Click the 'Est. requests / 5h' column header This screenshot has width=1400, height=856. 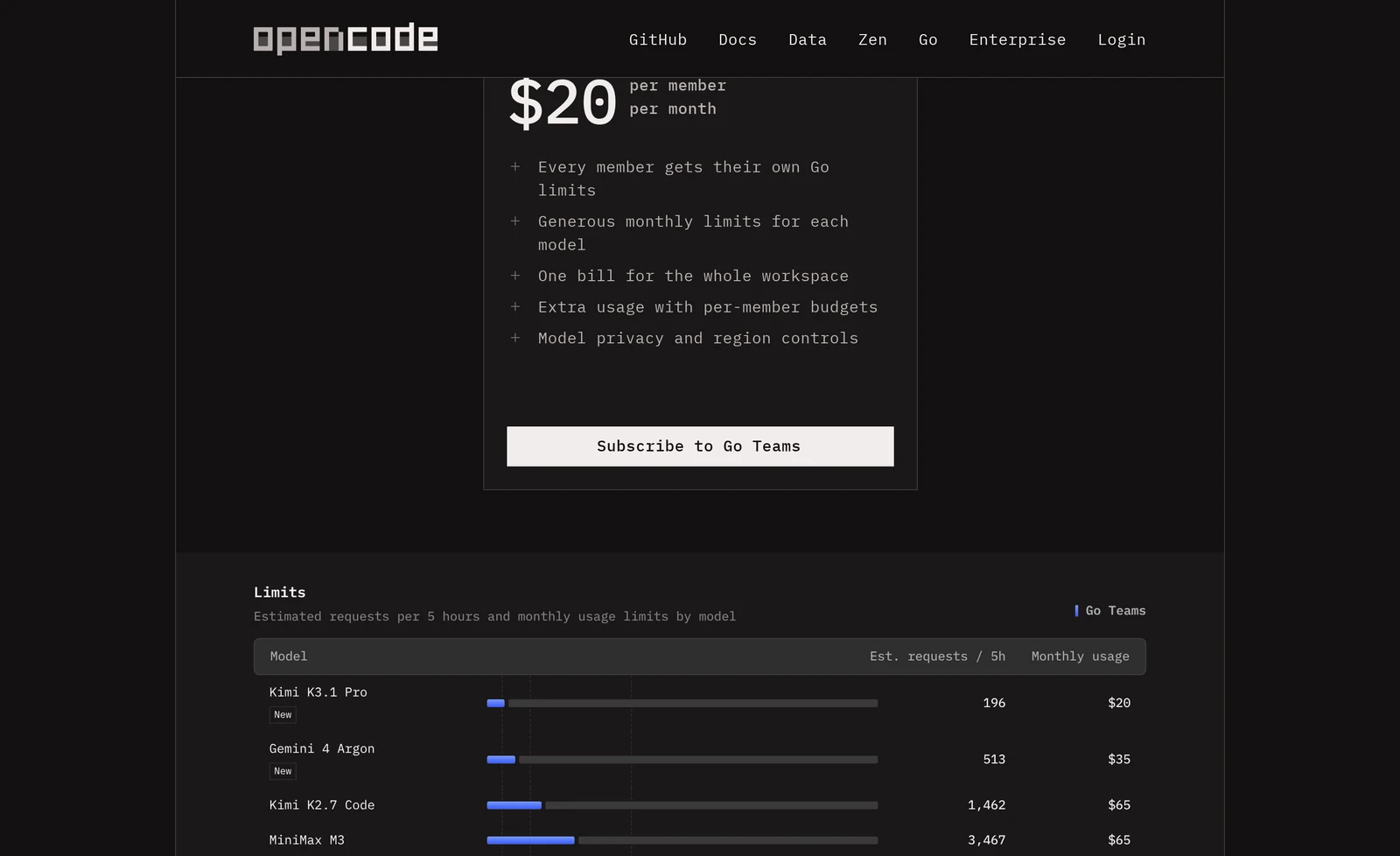pos(937,656)
